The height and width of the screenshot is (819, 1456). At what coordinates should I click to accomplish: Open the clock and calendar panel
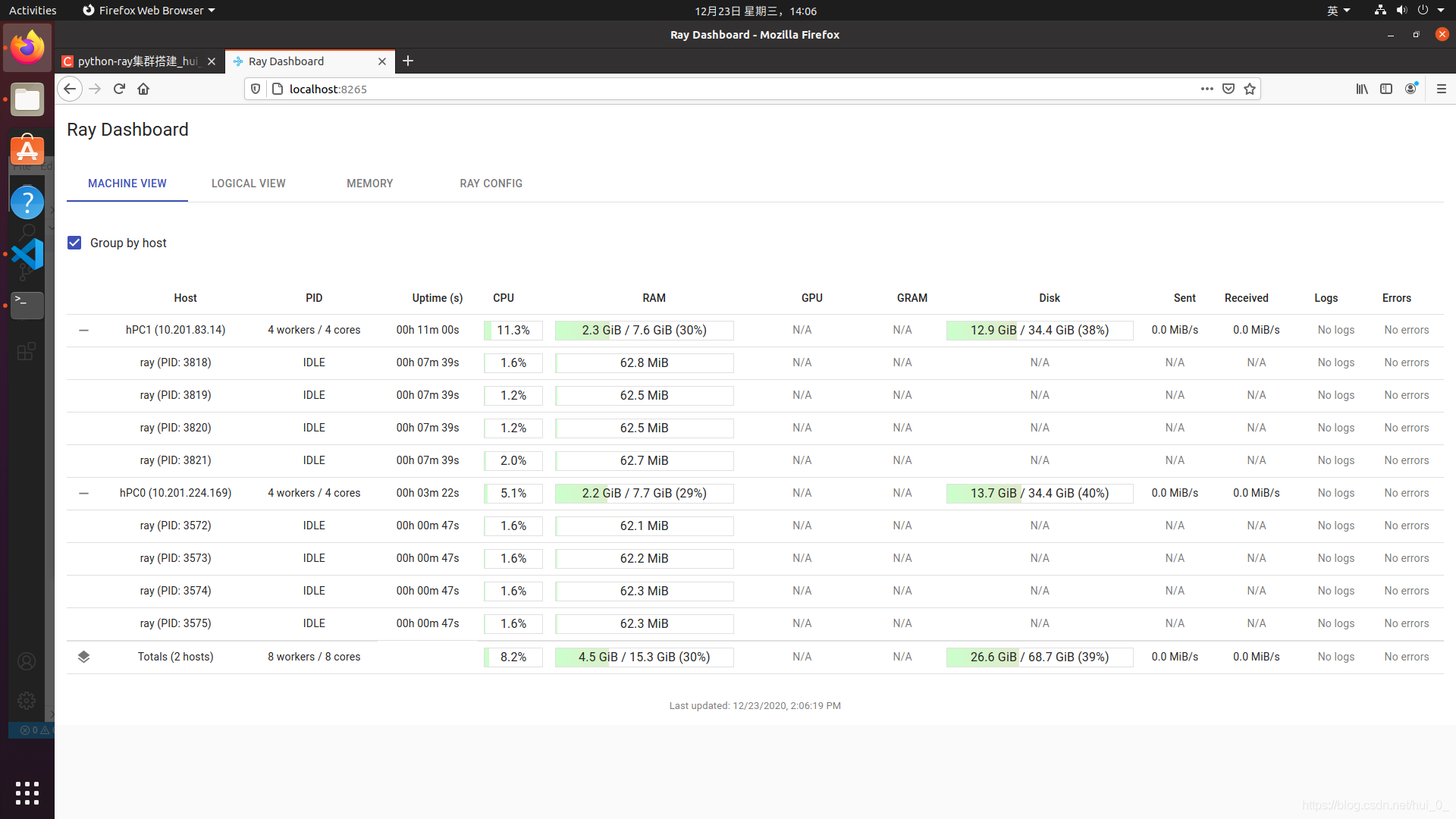755,11
